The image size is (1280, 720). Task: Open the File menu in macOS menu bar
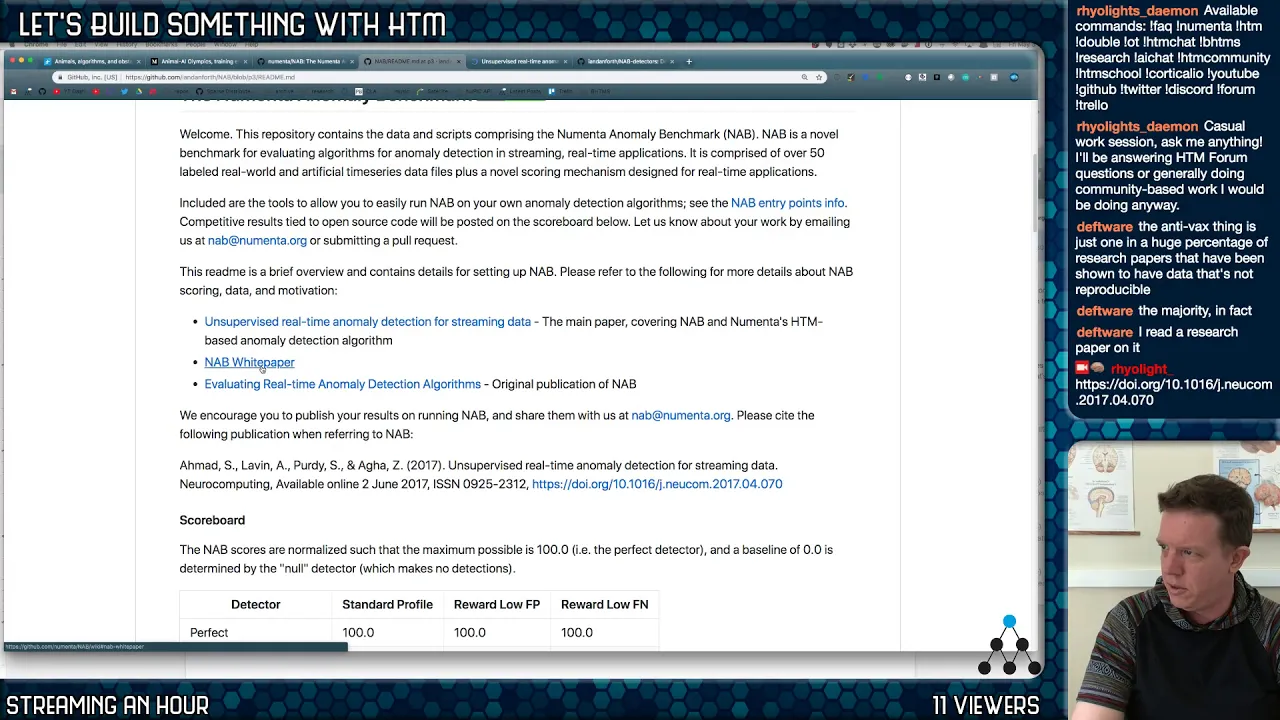pos(62,44)
